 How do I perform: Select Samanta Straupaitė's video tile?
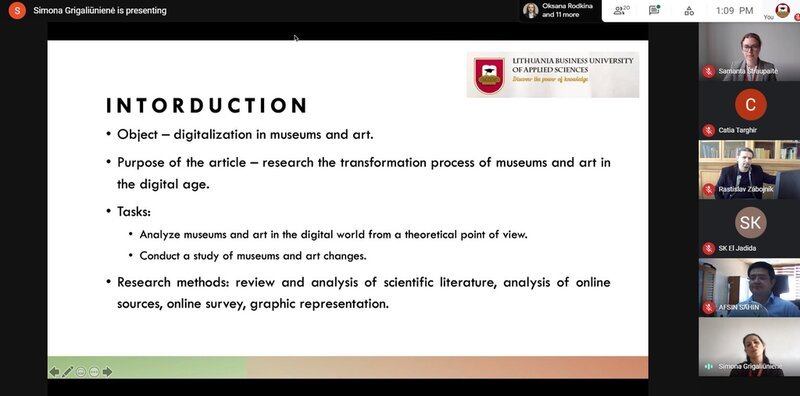coord(749,52)
